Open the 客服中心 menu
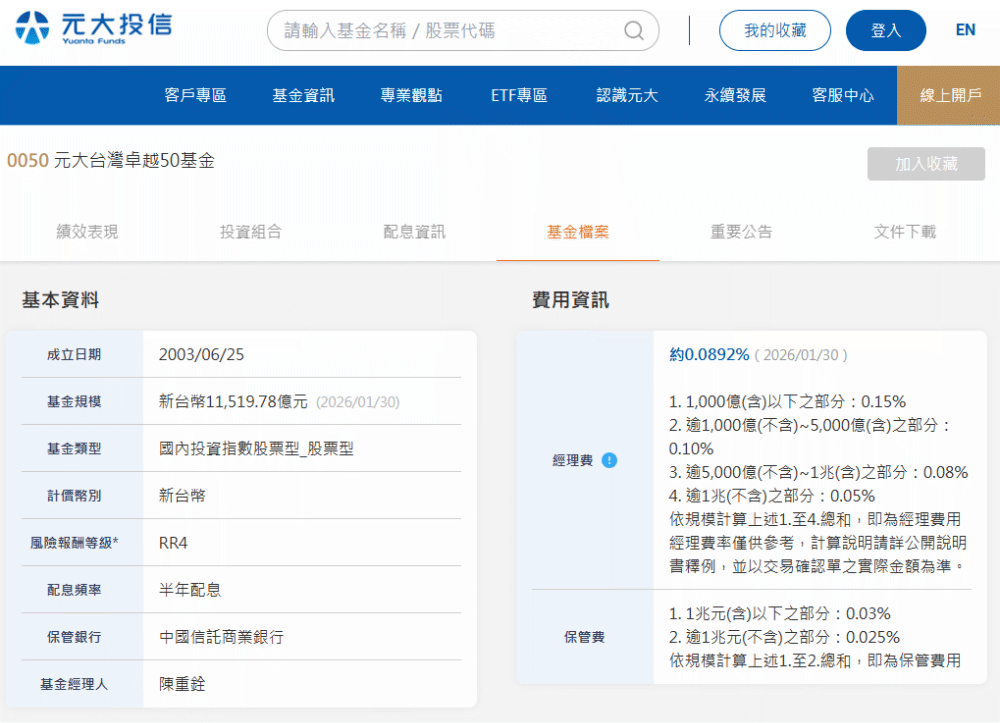This screenshot has width=1000, height=723. (841, 95)
